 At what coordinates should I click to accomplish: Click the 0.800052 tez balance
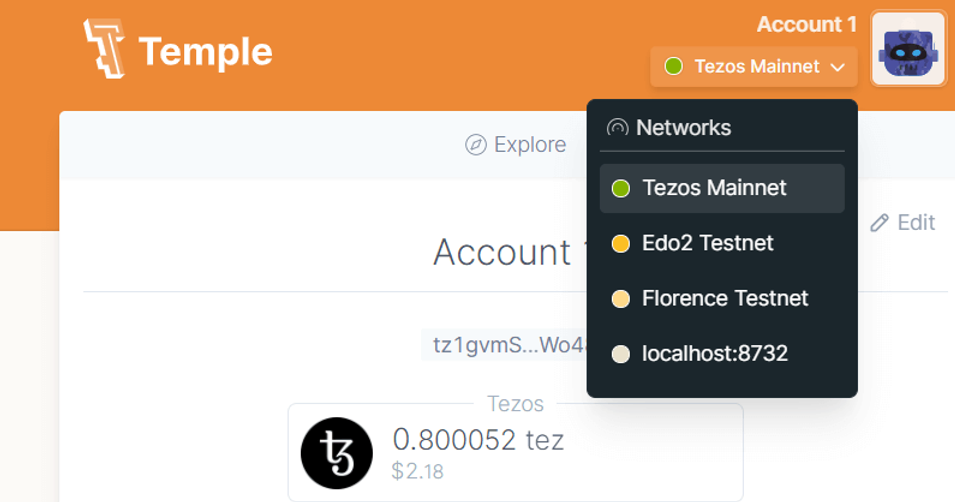click(x=478, y=440)
